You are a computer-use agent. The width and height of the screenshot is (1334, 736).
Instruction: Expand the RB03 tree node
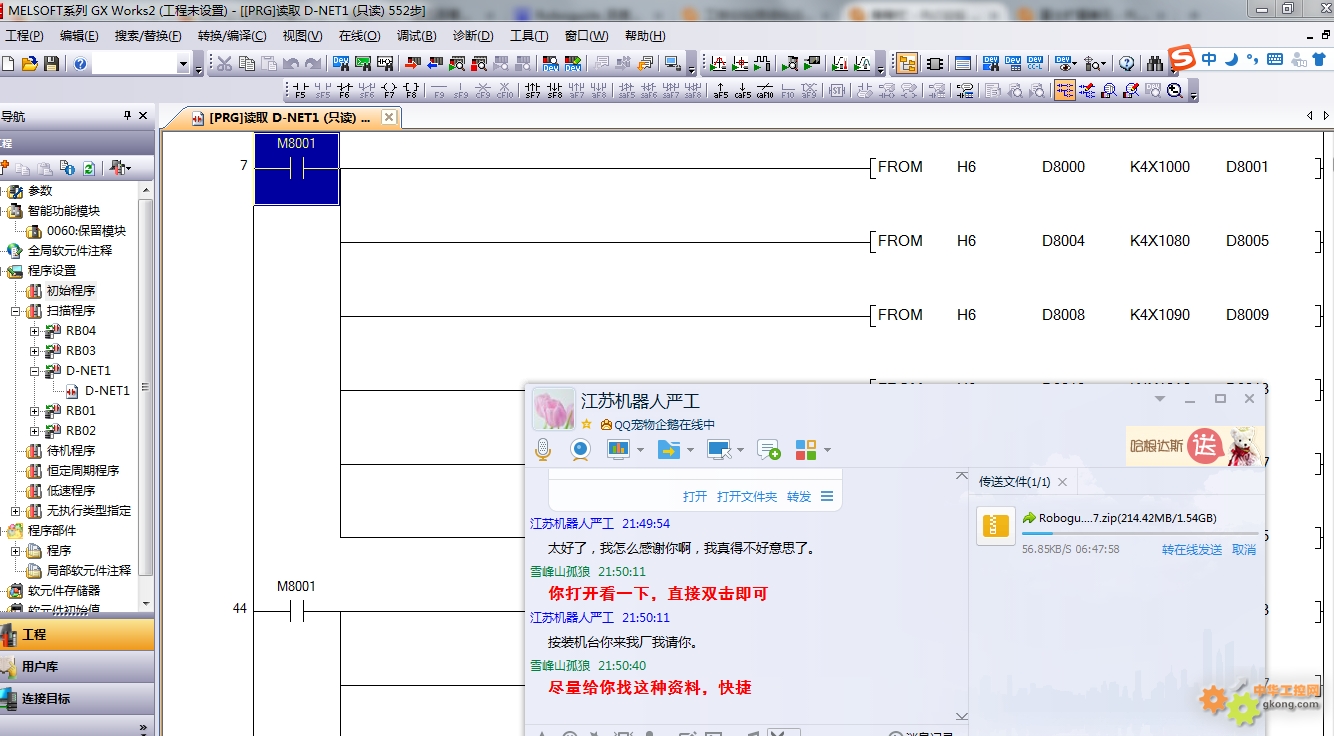[34, 351]
